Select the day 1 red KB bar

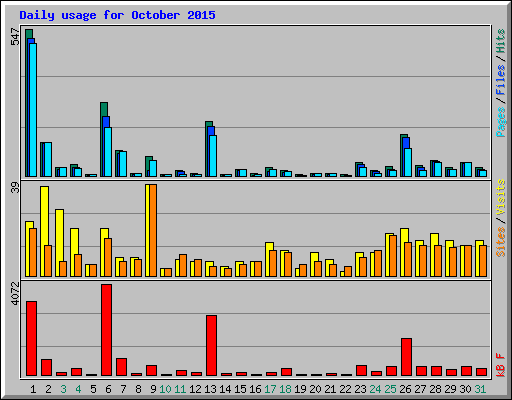coord(32,339)
